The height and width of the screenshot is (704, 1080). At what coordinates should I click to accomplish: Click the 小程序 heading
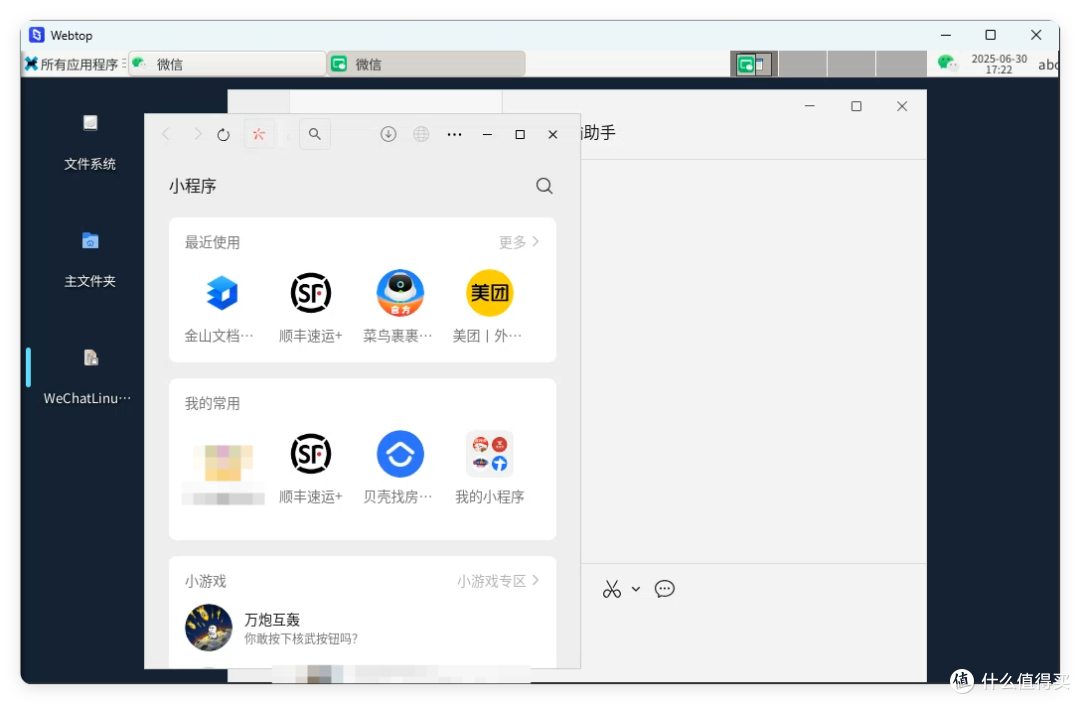(193, 186)
